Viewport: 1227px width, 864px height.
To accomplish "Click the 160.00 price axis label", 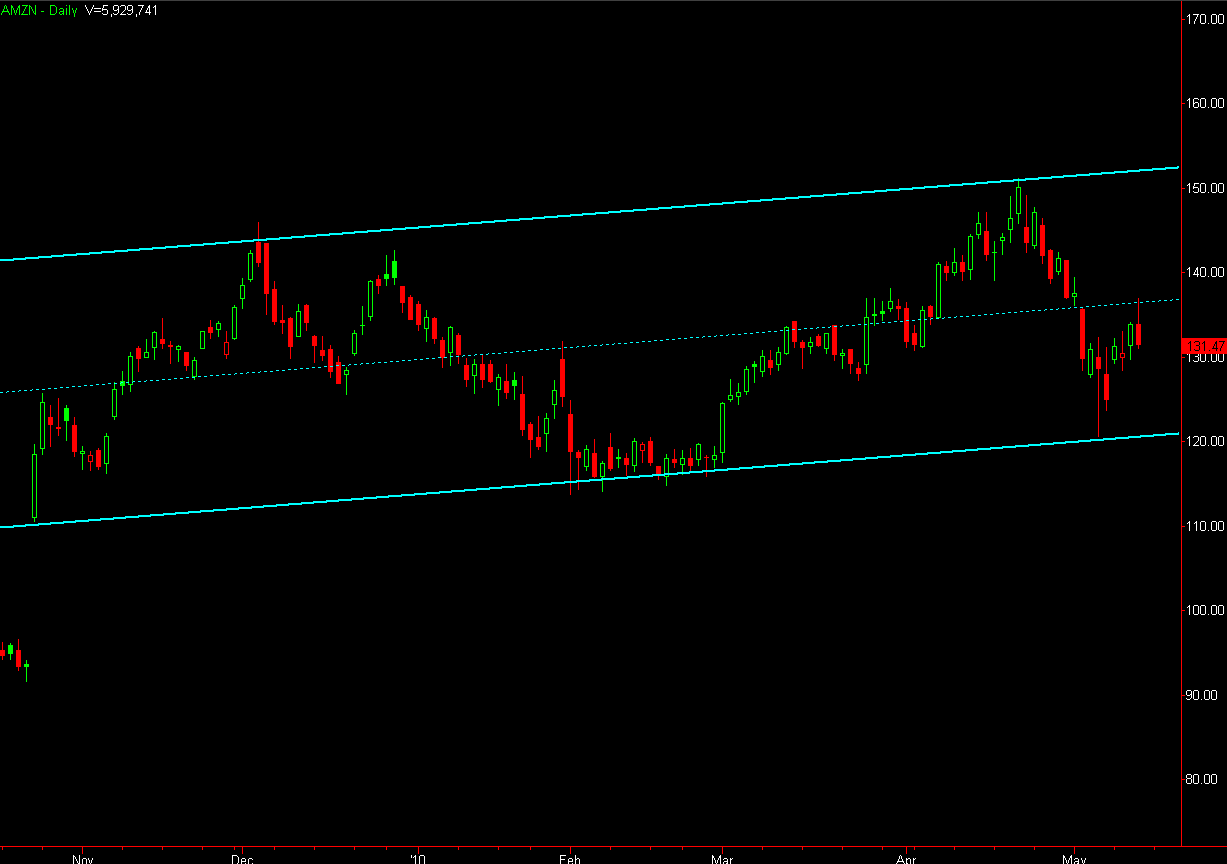I will click(1204, 103).
